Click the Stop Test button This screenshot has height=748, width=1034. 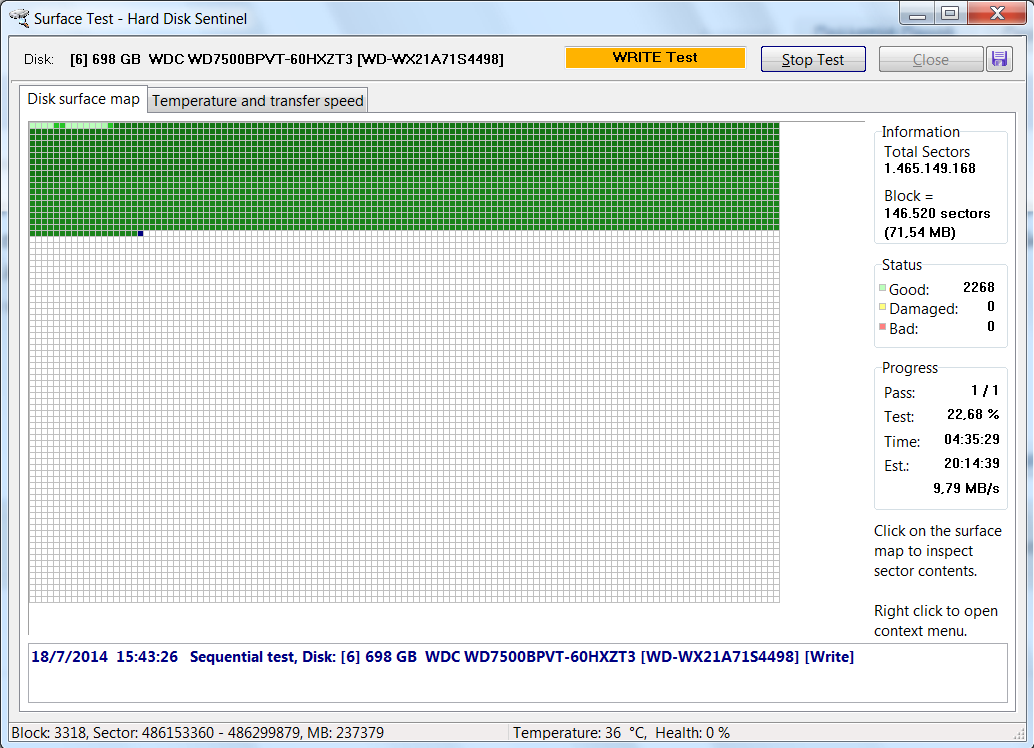(x=812, y=59)
